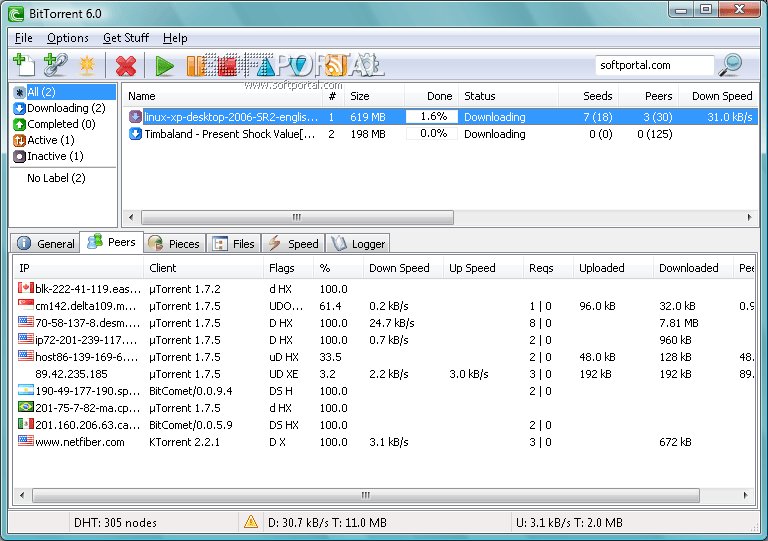Click the Create New Torrent star icon
The height and width of the screenshot is (541, 768).
click(87, 66)
